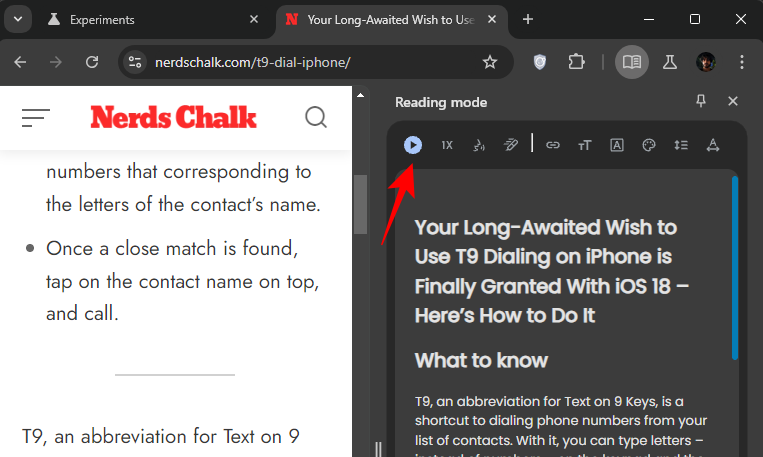Click the line spacing icon
The width and height of the screenshot is (763, 457).
[681, 145]
